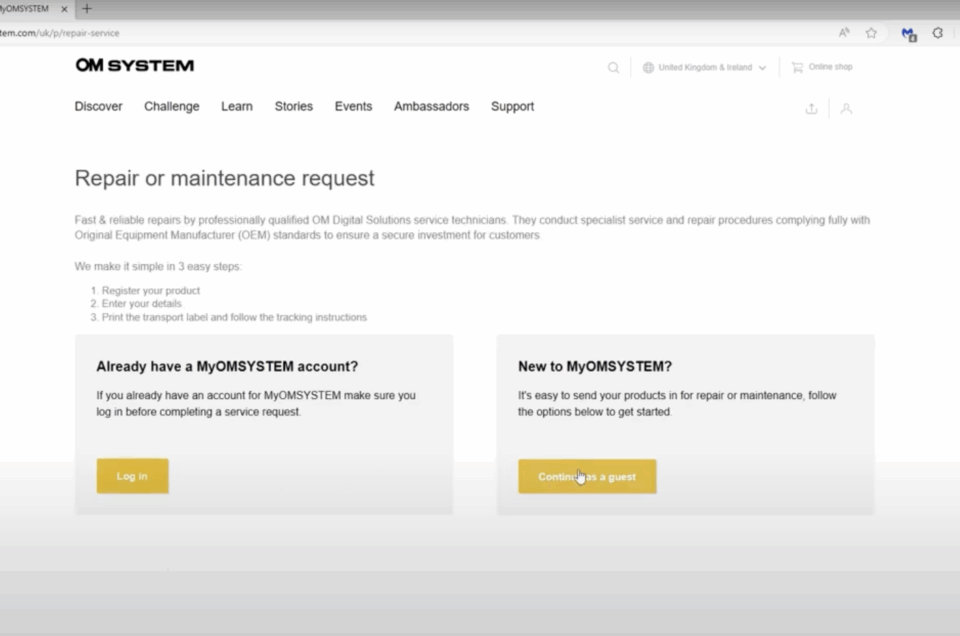Click the upload tray icon in navigation

pos(811,109)
